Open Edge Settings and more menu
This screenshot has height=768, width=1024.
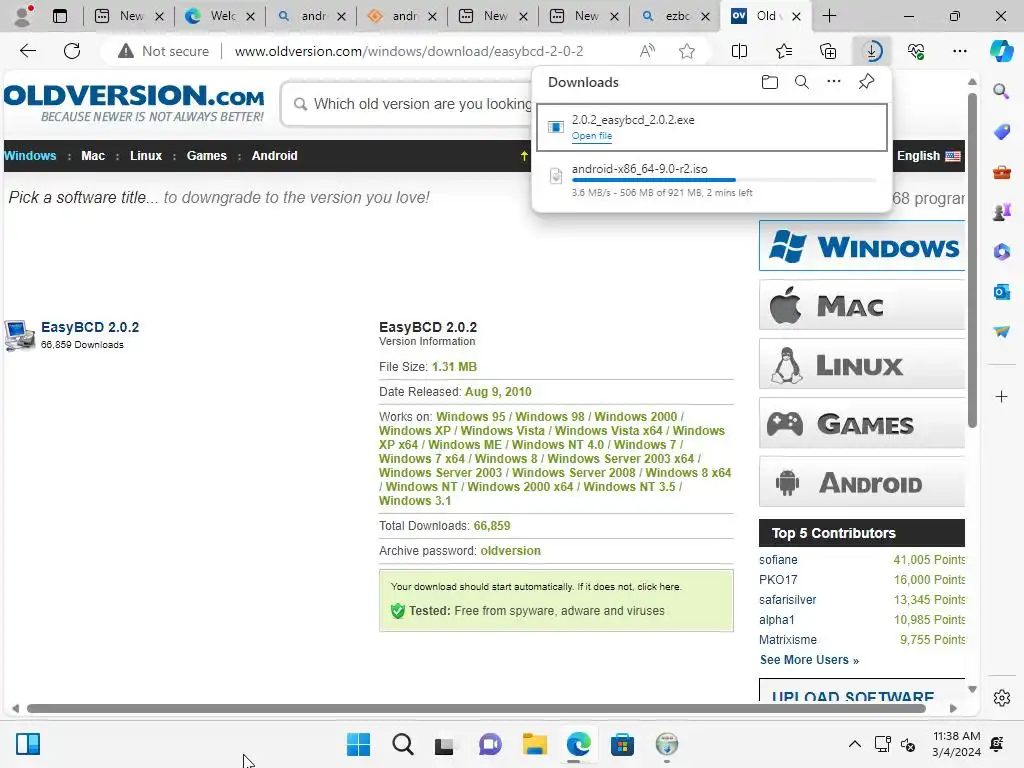(959, 51)
